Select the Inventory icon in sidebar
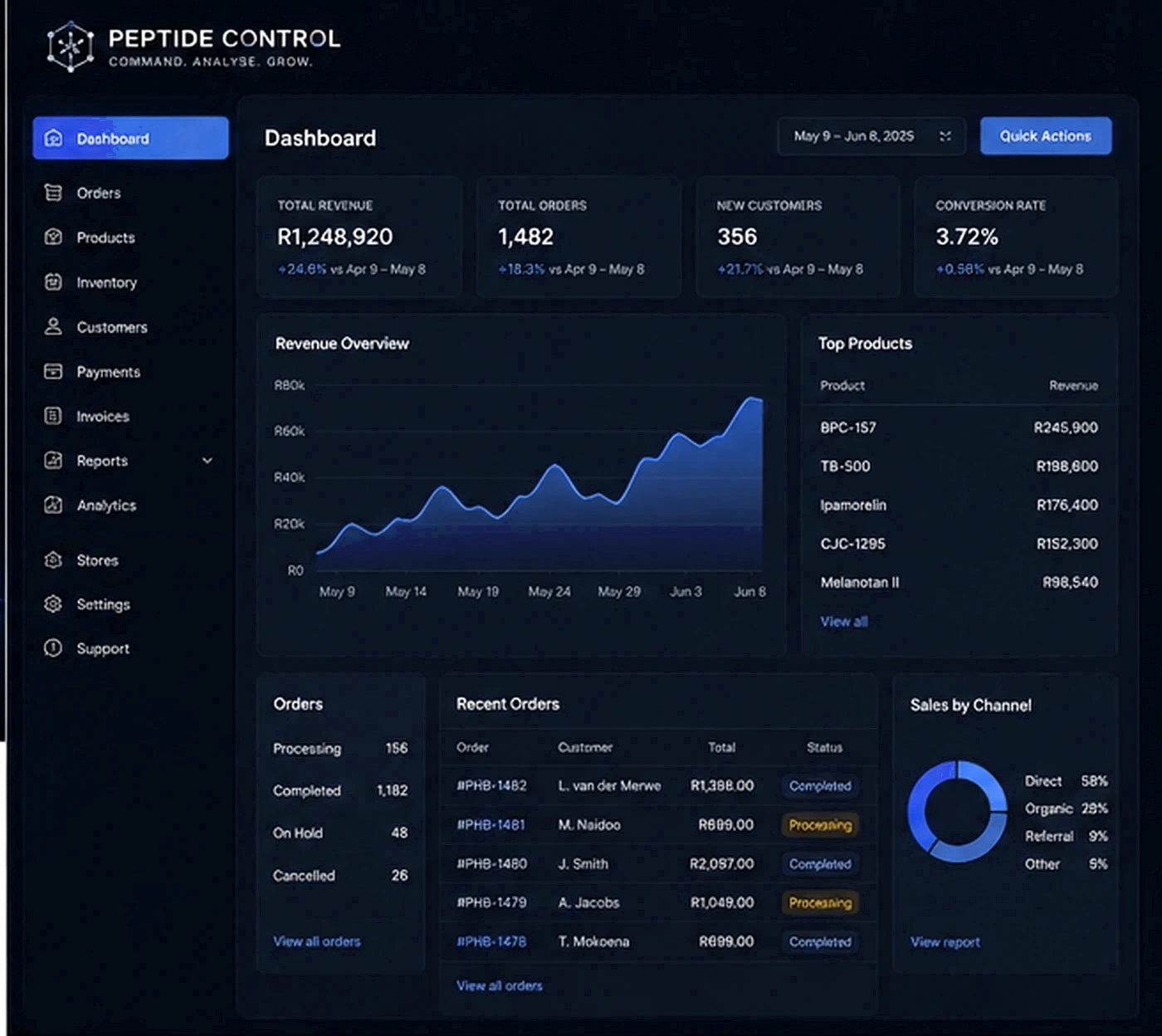Image resolution: width=1162 pixels, height=1036 pixels. pyautogui.click(x=53, y=282)
